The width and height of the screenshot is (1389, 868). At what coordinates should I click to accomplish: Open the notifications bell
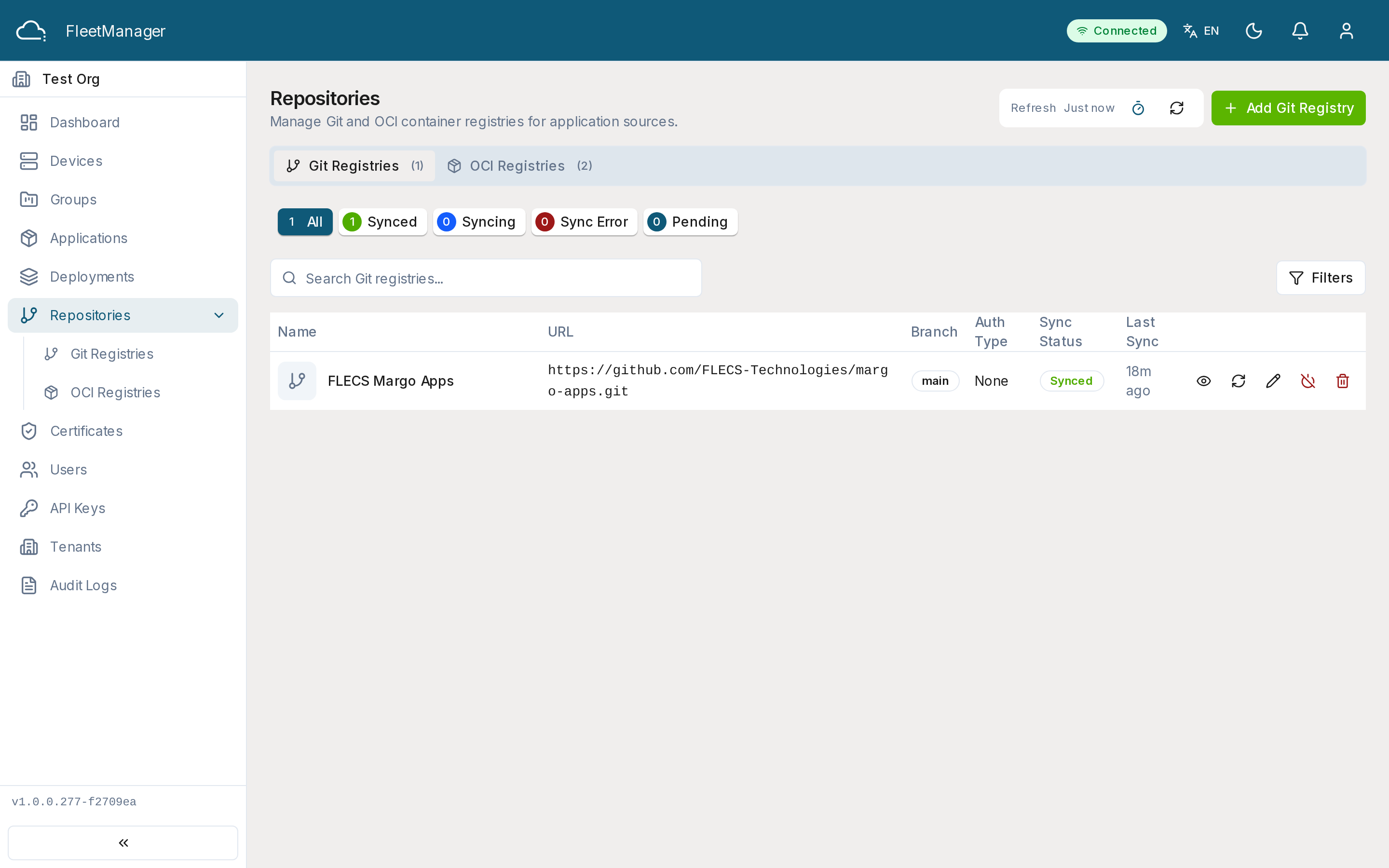tap(1300, 31)
